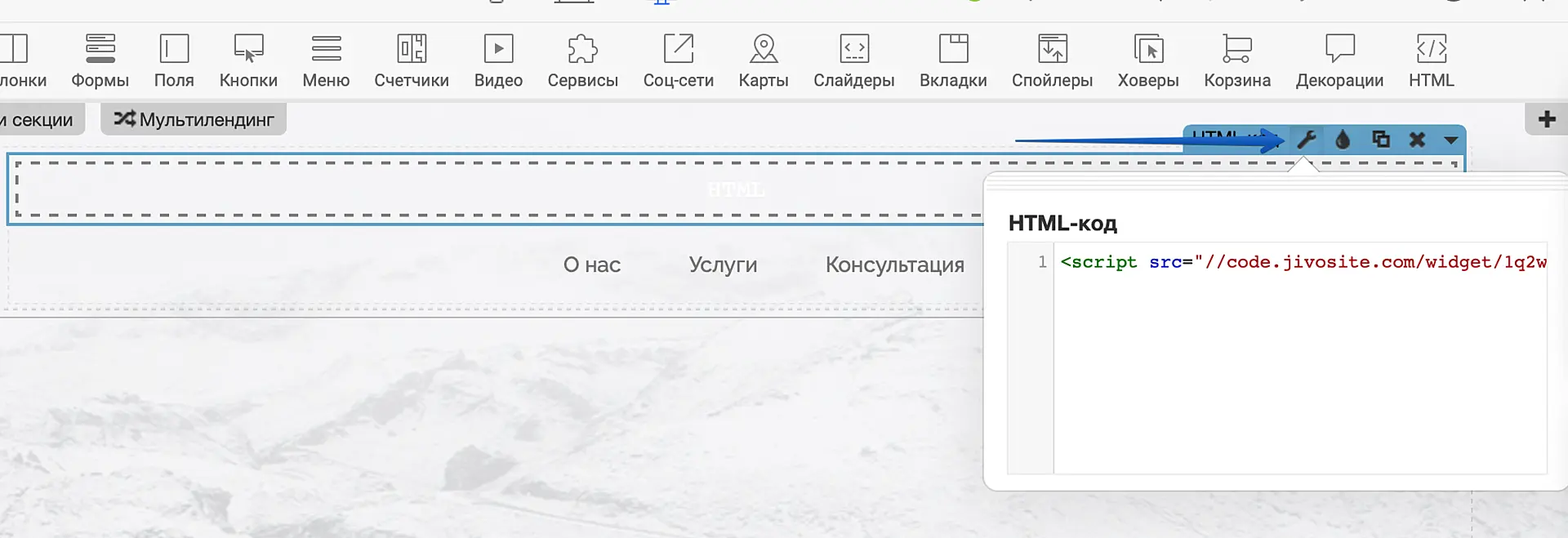Click the HTML-код heading

(x=1062, y=223)
